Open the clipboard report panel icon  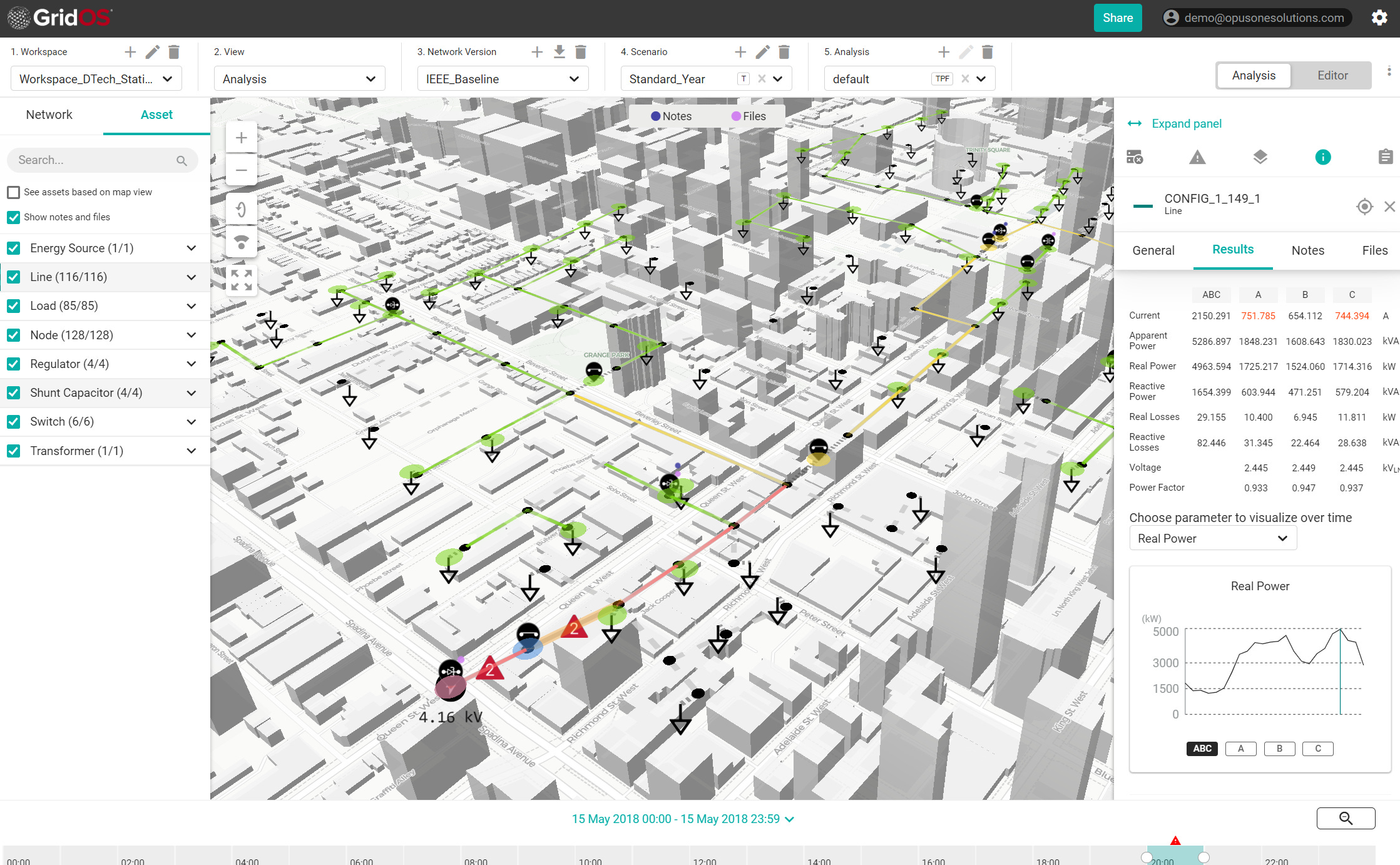click(1385, 157)
